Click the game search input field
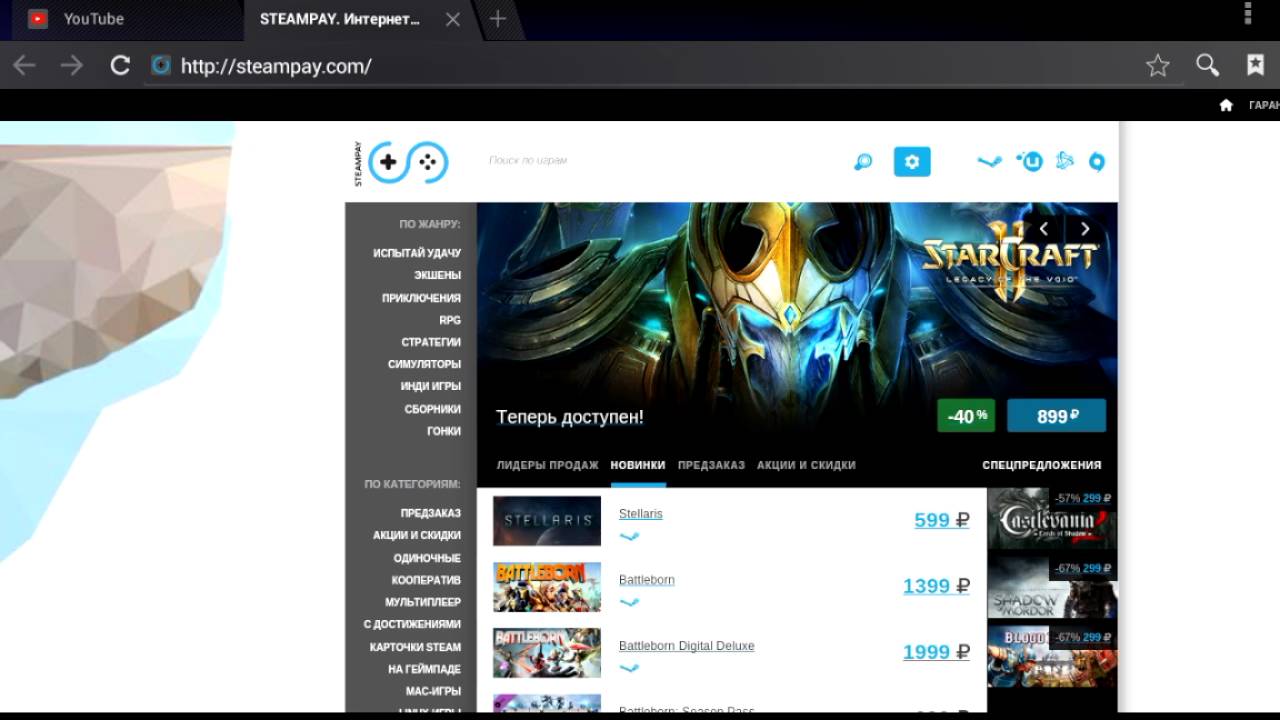Screen dimensions: 1280x720 (x=660, y=160)
